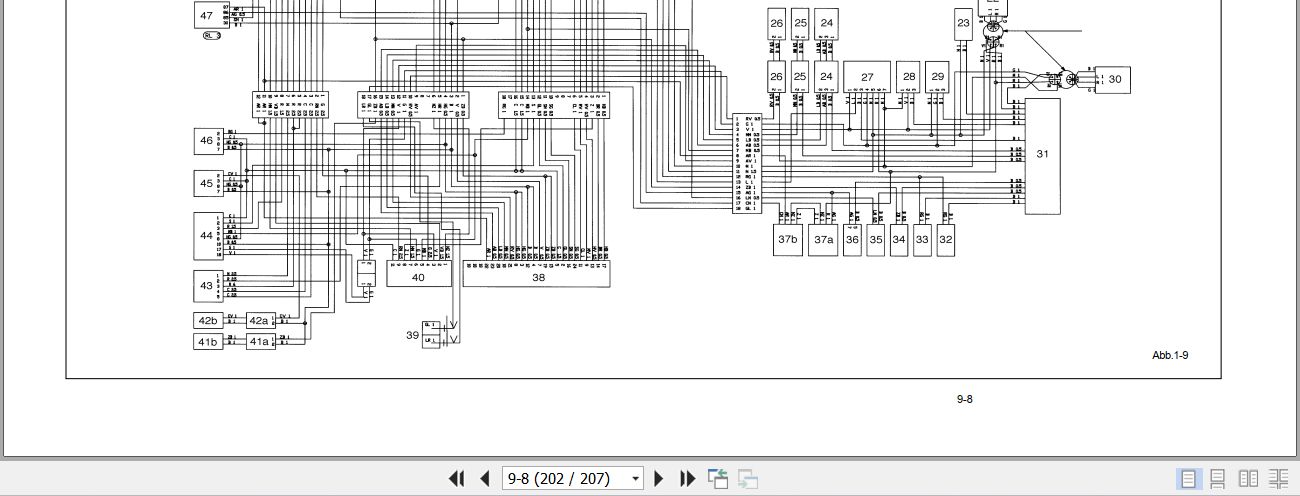
Task: Go to the next page
Action: tap(659, 479)
